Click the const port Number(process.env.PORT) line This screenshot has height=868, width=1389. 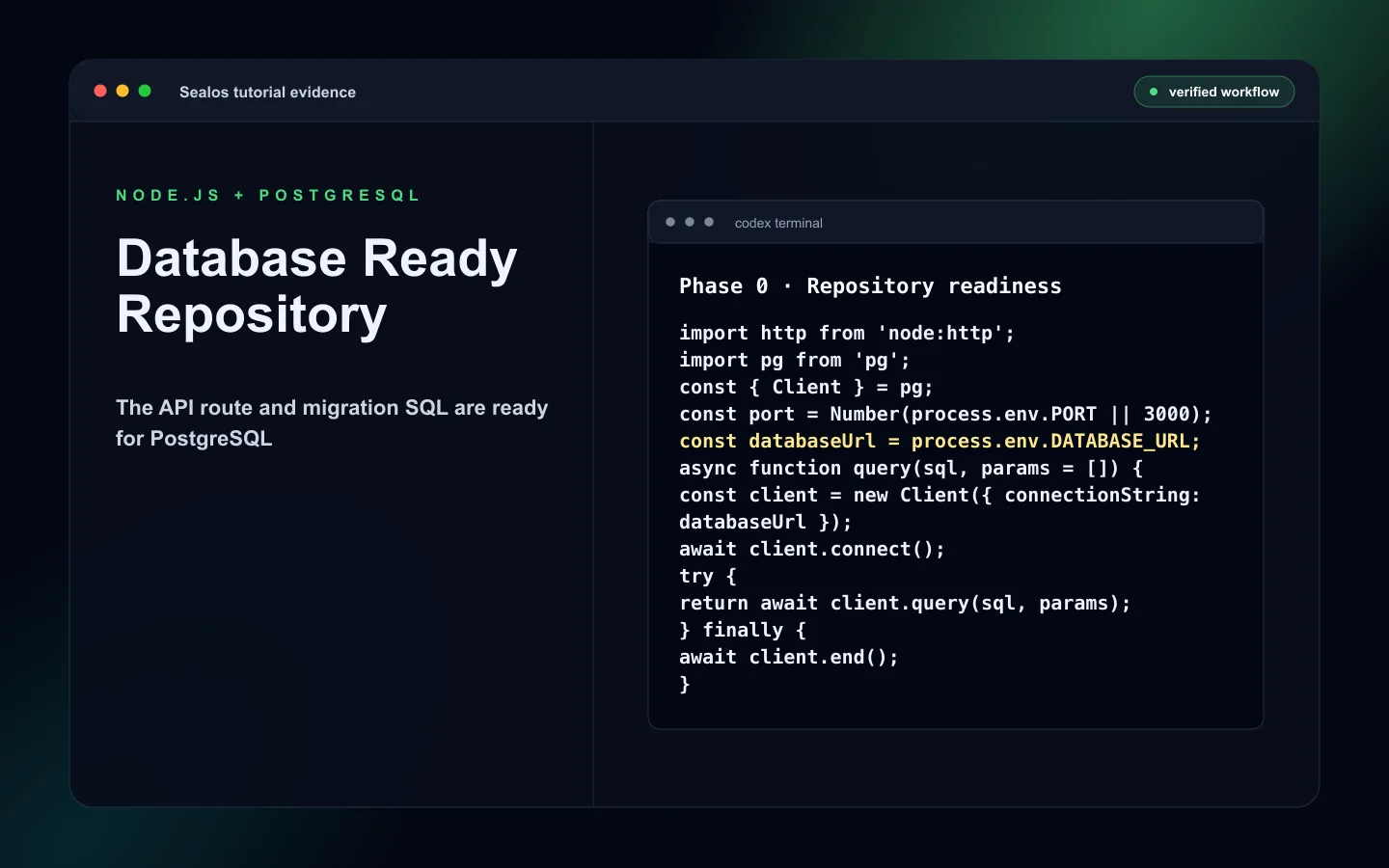tap(945, 414)
